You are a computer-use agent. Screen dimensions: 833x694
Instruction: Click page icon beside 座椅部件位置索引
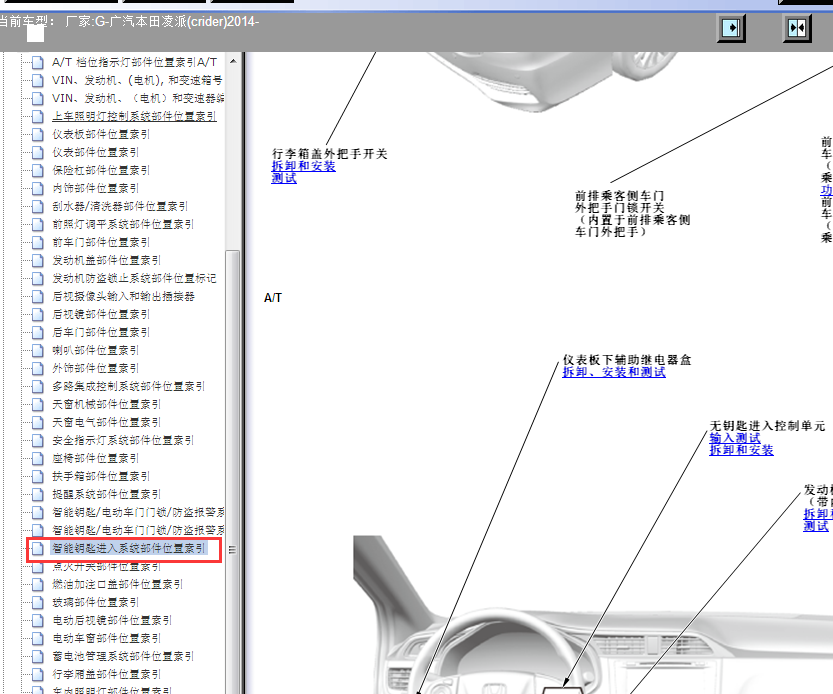click(37, 458)
